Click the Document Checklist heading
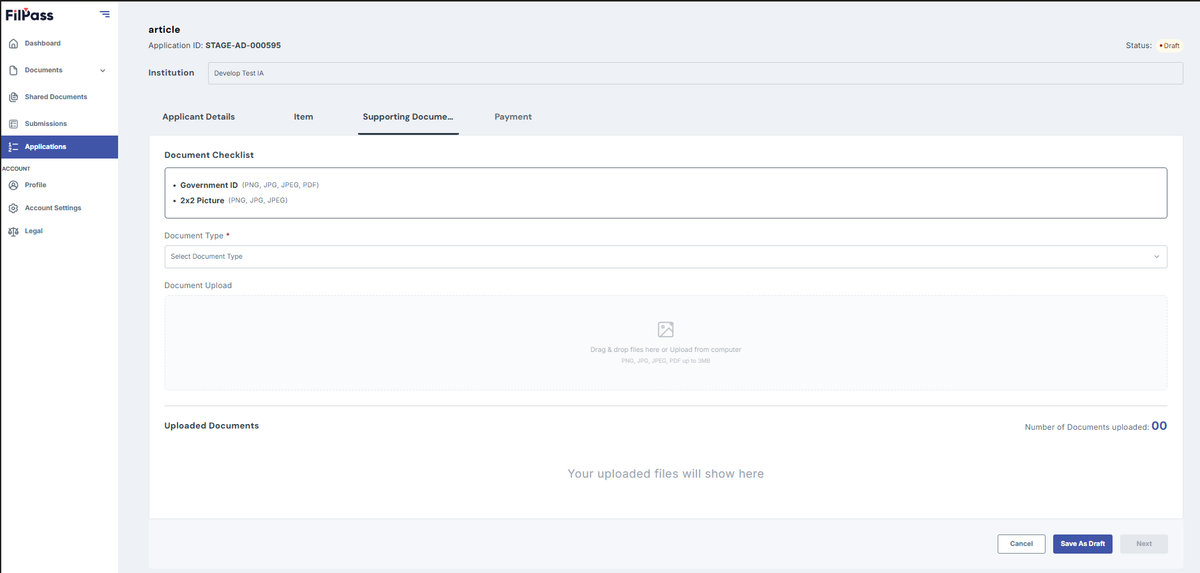 (x=209, y=155)
